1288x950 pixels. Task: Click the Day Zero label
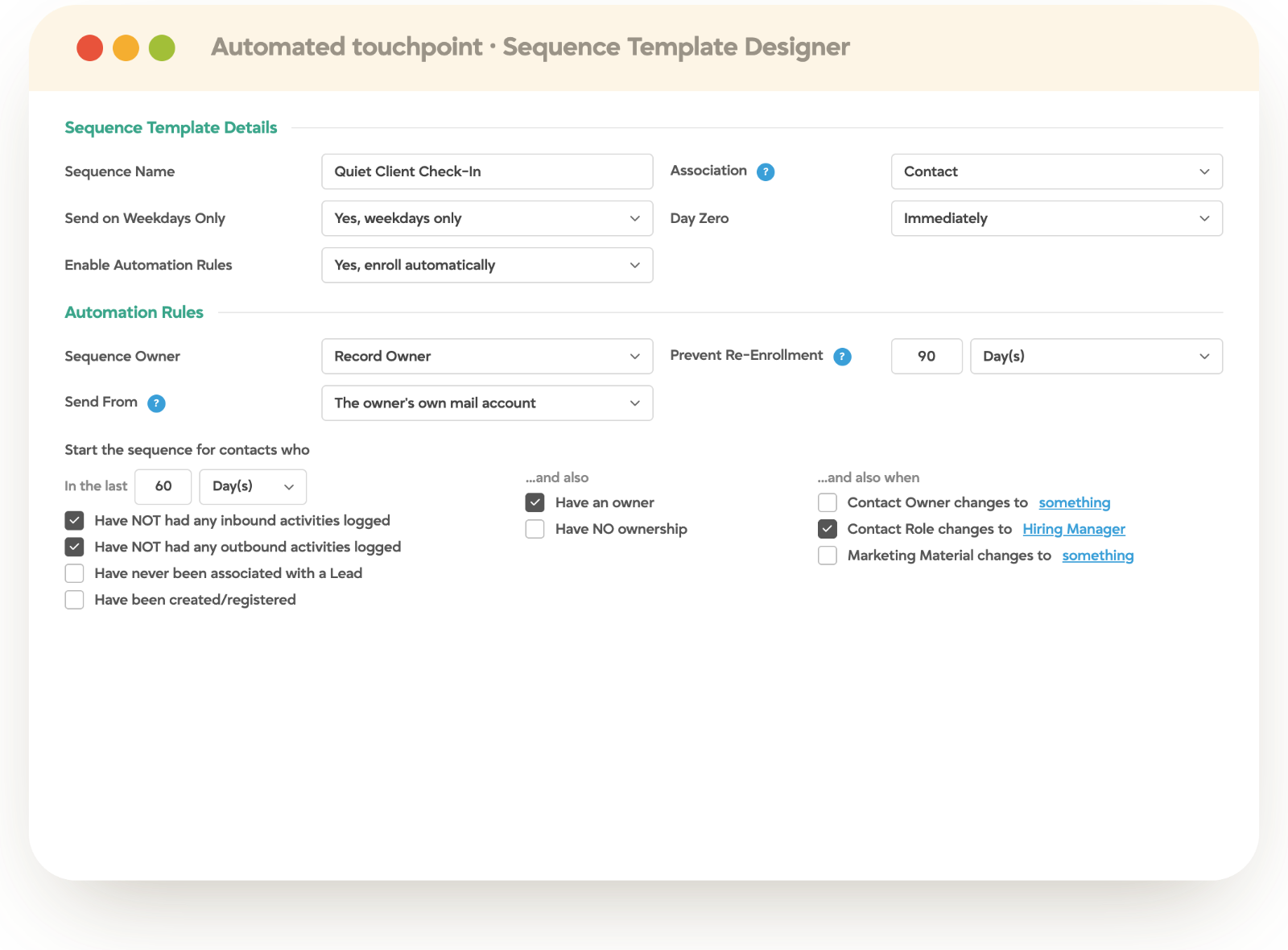699,218
